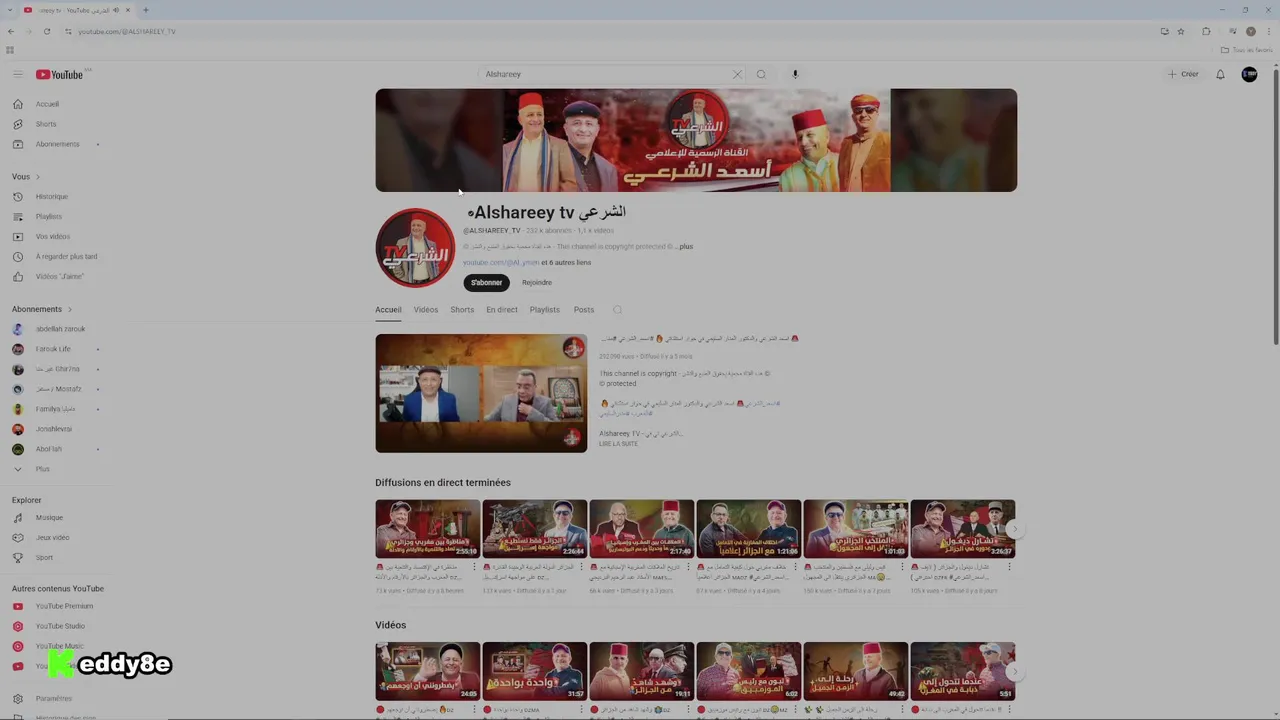Open AboFlah subscription channel
Image resolution: width=1280 pixels, height=720 pixels.
[x=49, y=449]
